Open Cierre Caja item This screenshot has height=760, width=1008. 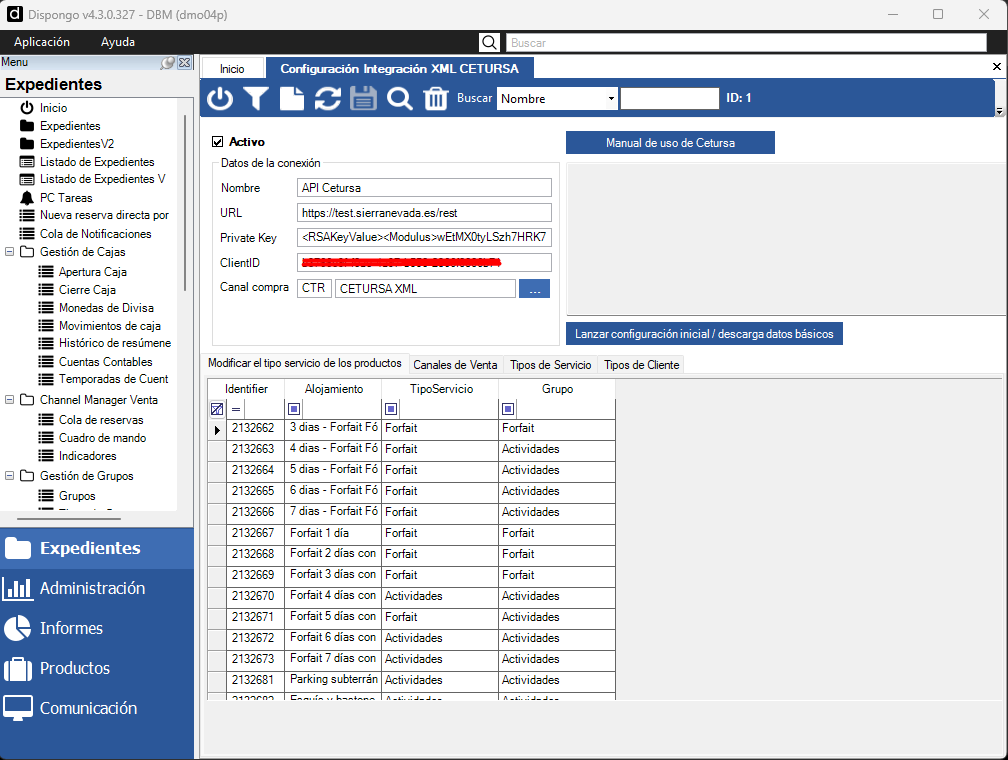point(87,290)
